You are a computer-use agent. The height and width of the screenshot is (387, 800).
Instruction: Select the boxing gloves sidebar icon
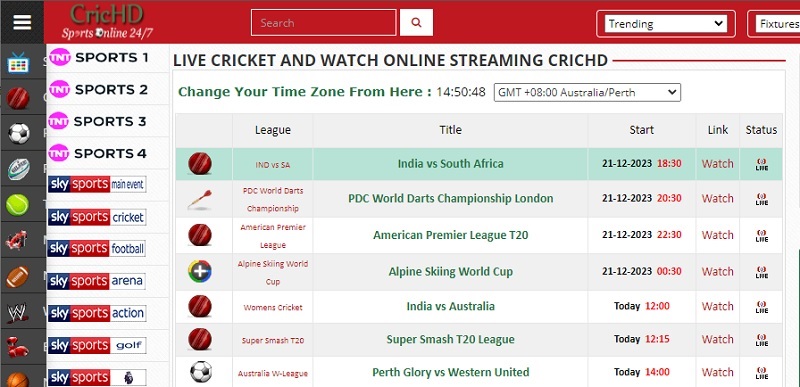pyautogui.click(x=17, y=347)
